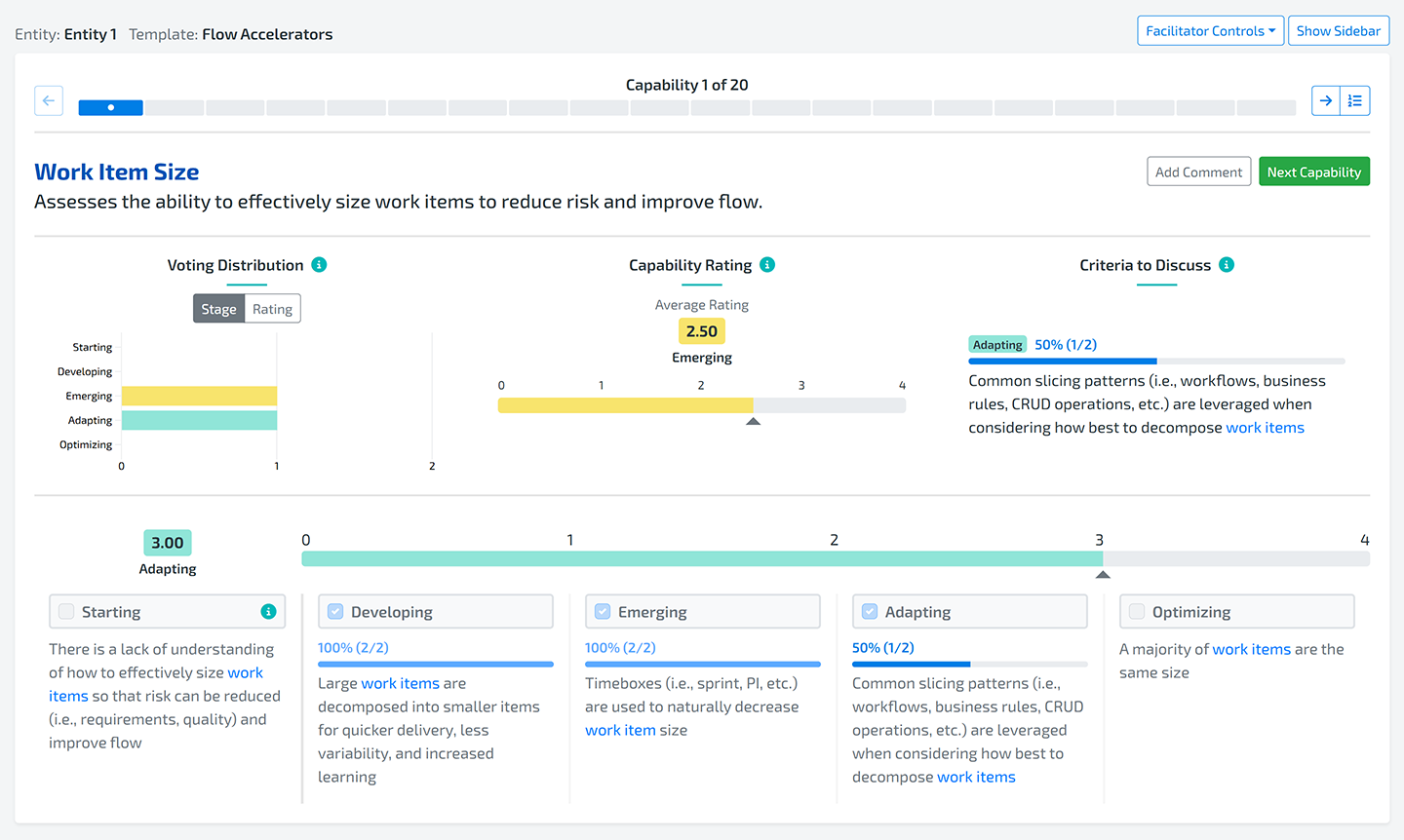The height and width of the screenshot is (840, 1404).
Task: Click the teal 3.00 Adapting rating slider bar
Action: (x=702, y=559)
